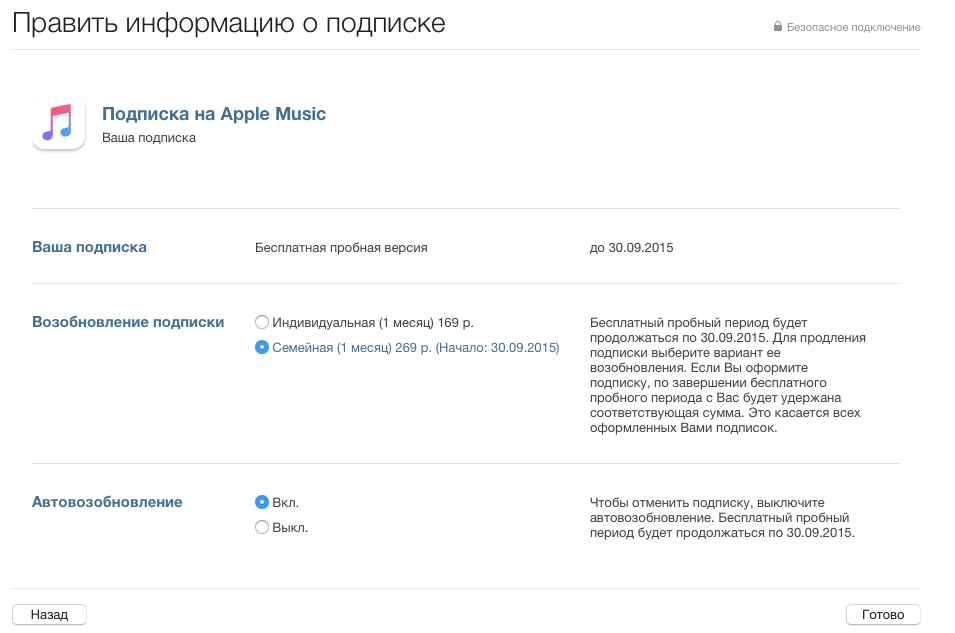Viewport: 955px width, 633px height.
Task: Open the Подписка на Apple Music title link
Action: [x=214, y=114]
